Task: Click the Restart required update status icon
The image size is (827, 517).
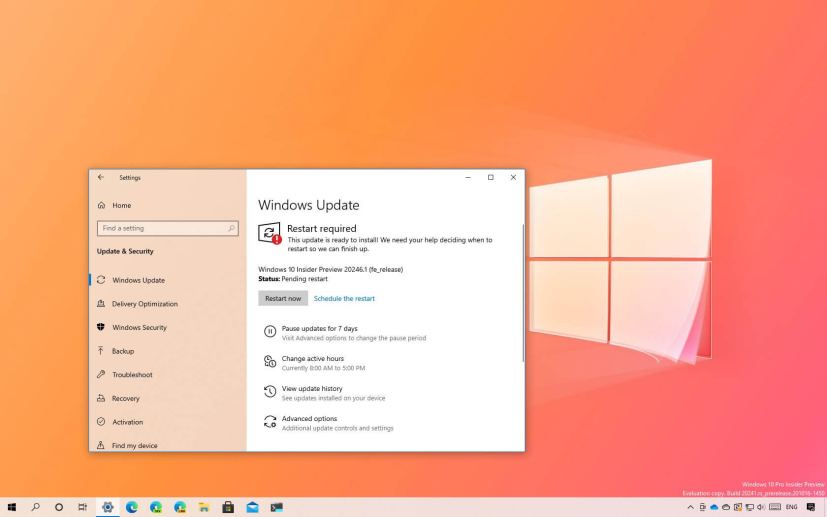Action: pyautogui.click(x=269, y=233)
